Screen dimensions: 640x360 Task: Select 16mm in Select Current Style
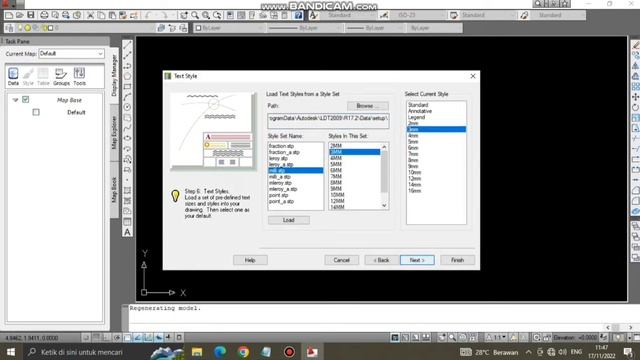pos(414,191)
